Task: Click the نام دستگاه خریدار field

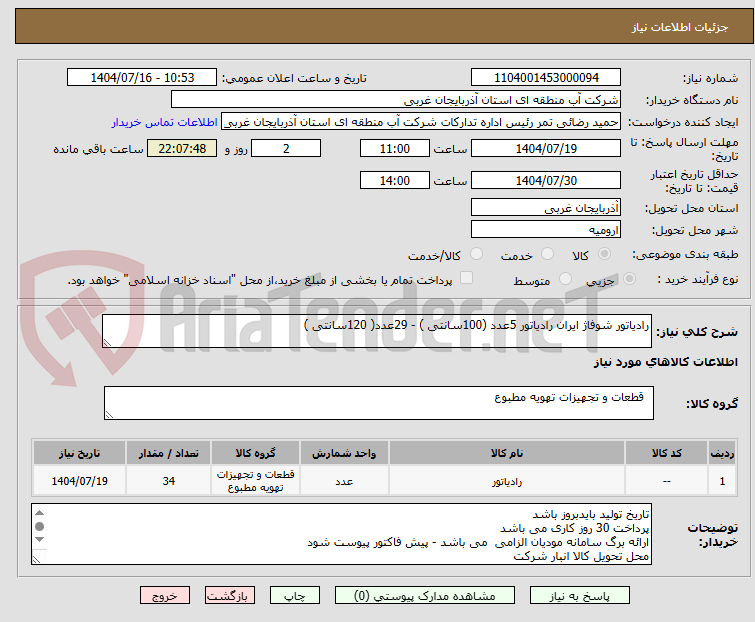Action: point(396,100)
